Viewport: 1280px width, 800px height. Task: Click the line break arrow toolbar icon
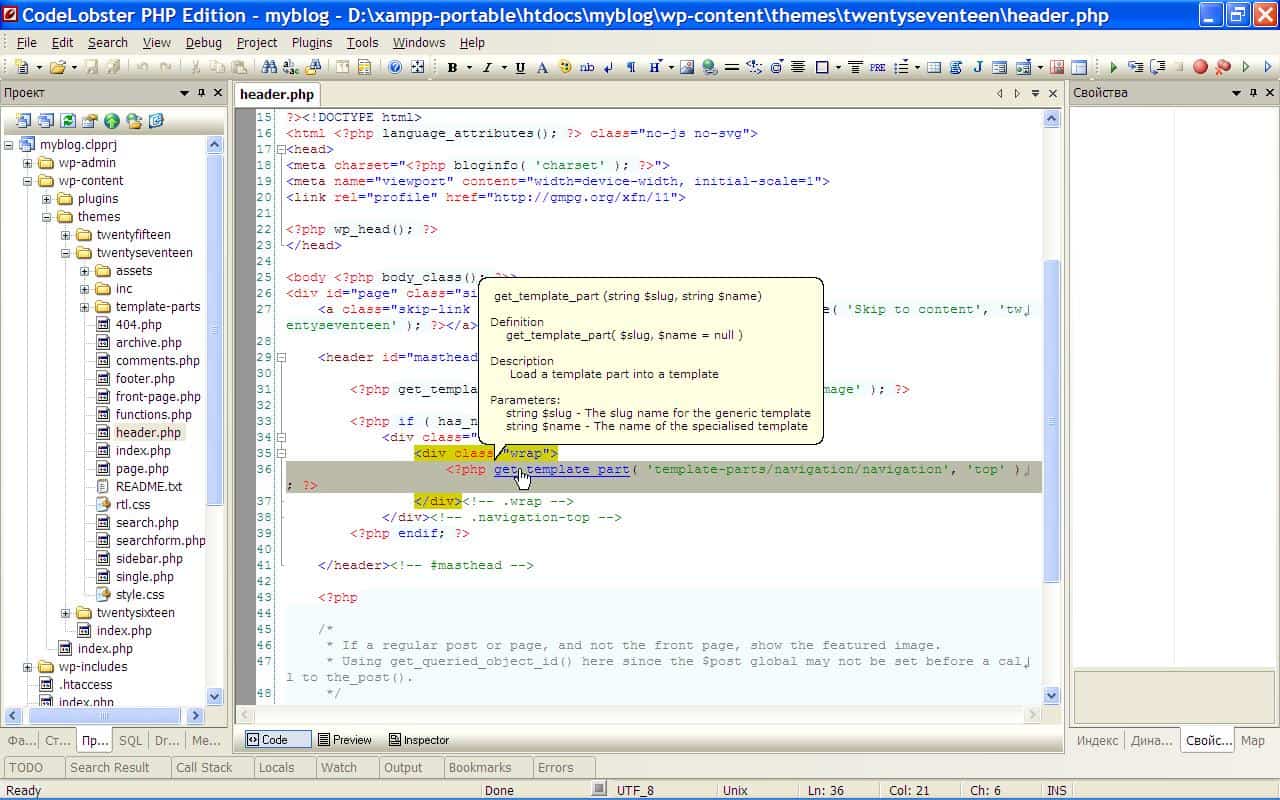coord(608,67)
